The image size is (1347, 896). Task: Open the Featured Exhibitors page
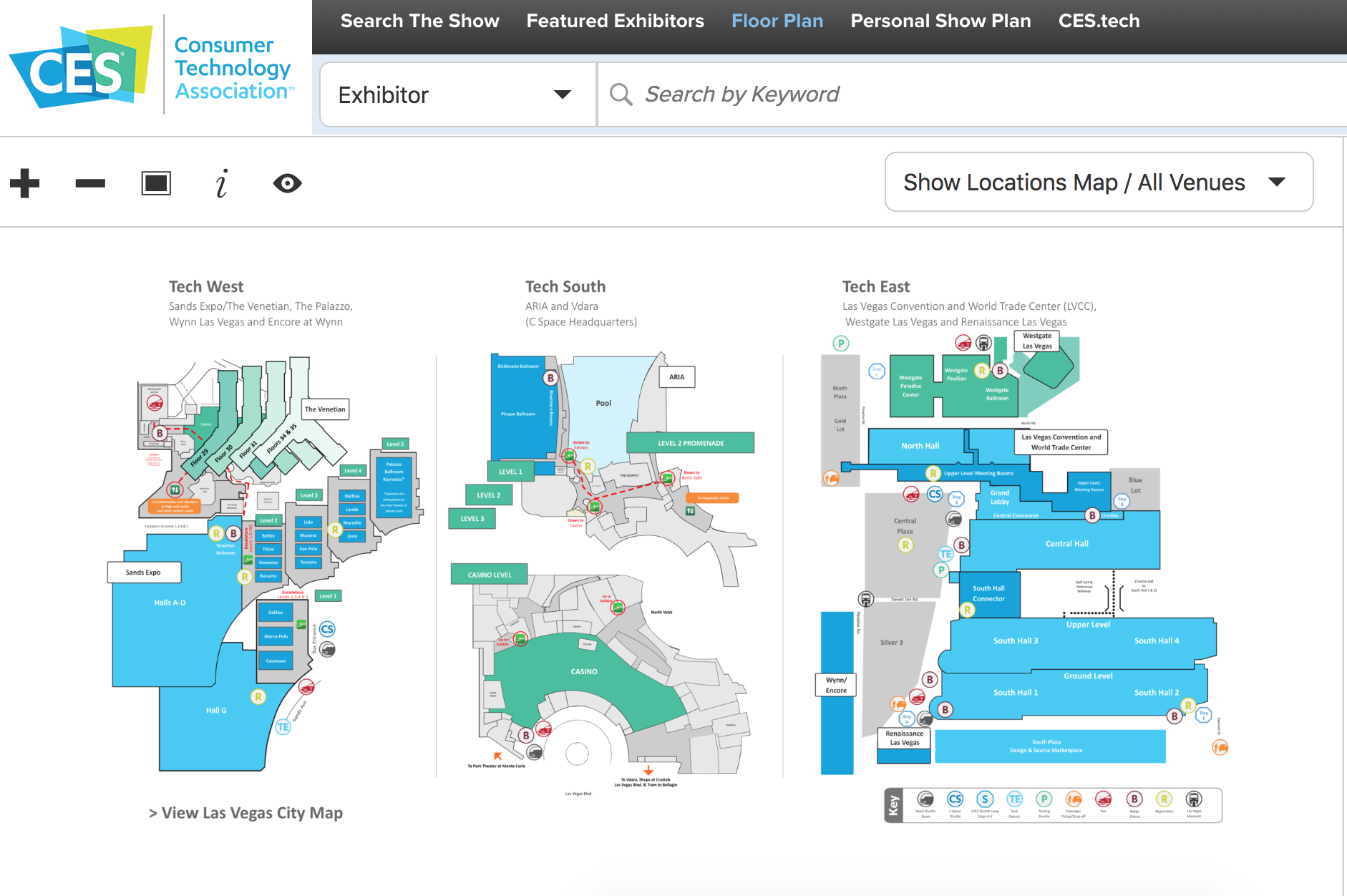(615, 21)
